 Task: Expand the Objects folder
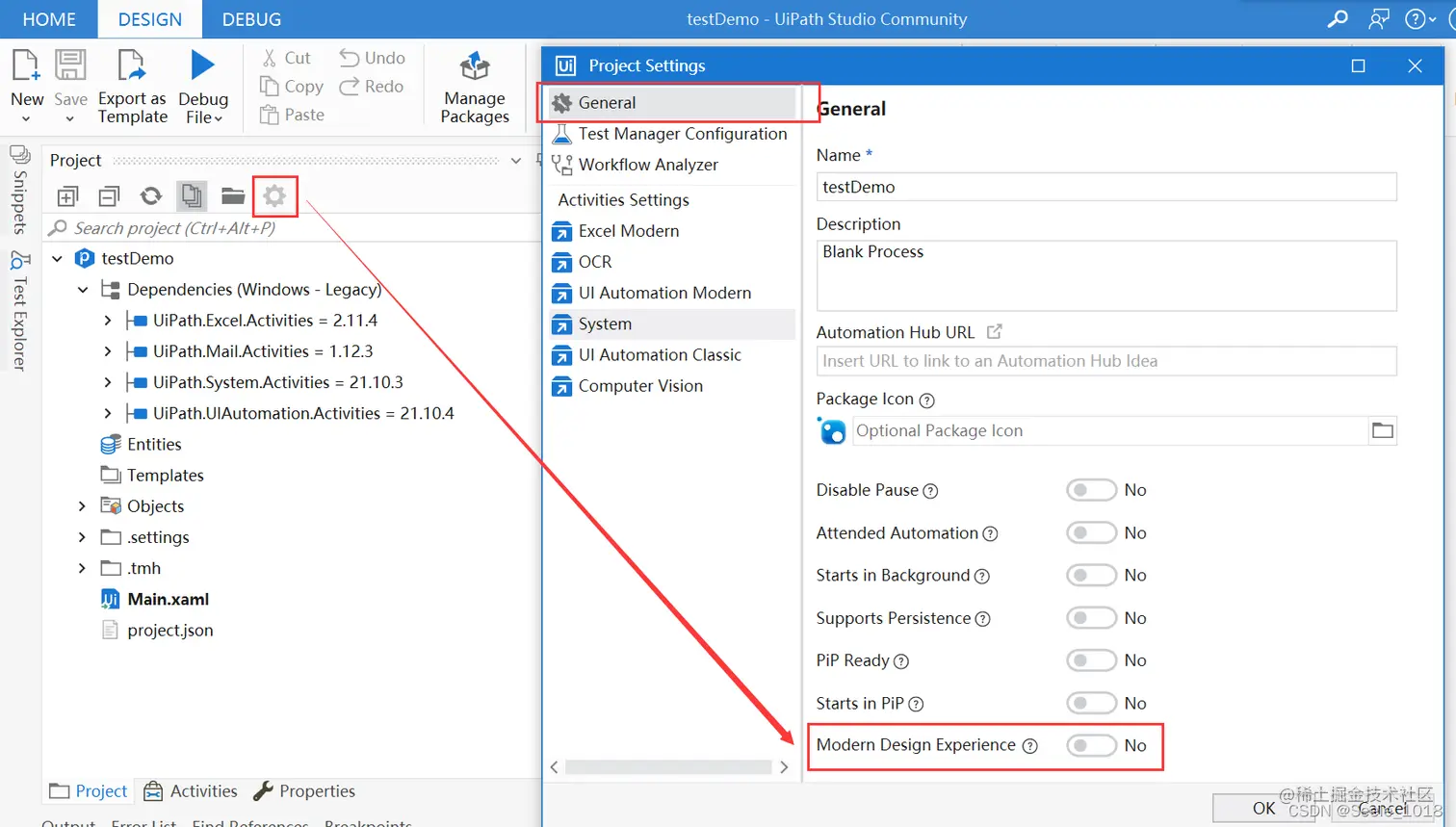coord(82,505)
